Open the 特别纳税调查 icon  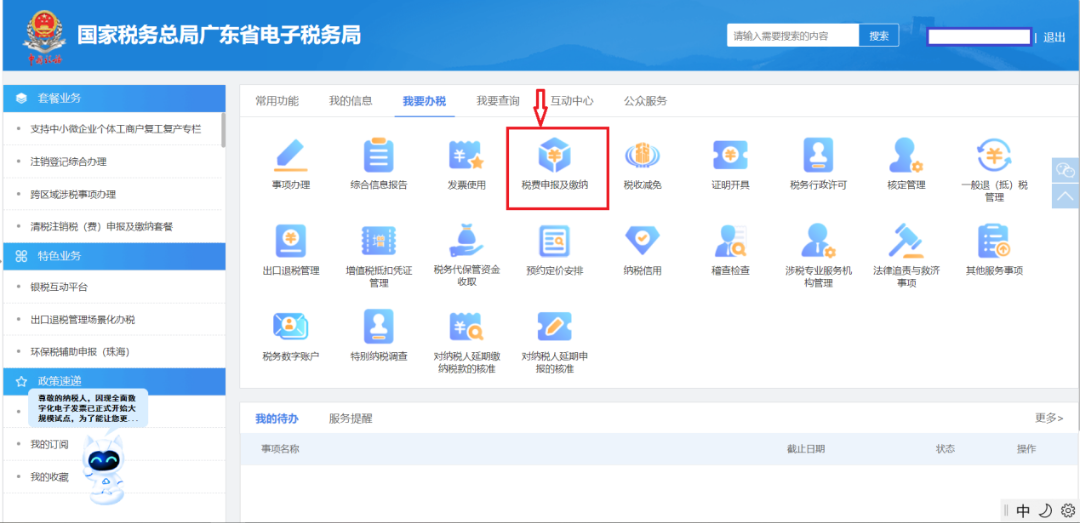[378, 326]
